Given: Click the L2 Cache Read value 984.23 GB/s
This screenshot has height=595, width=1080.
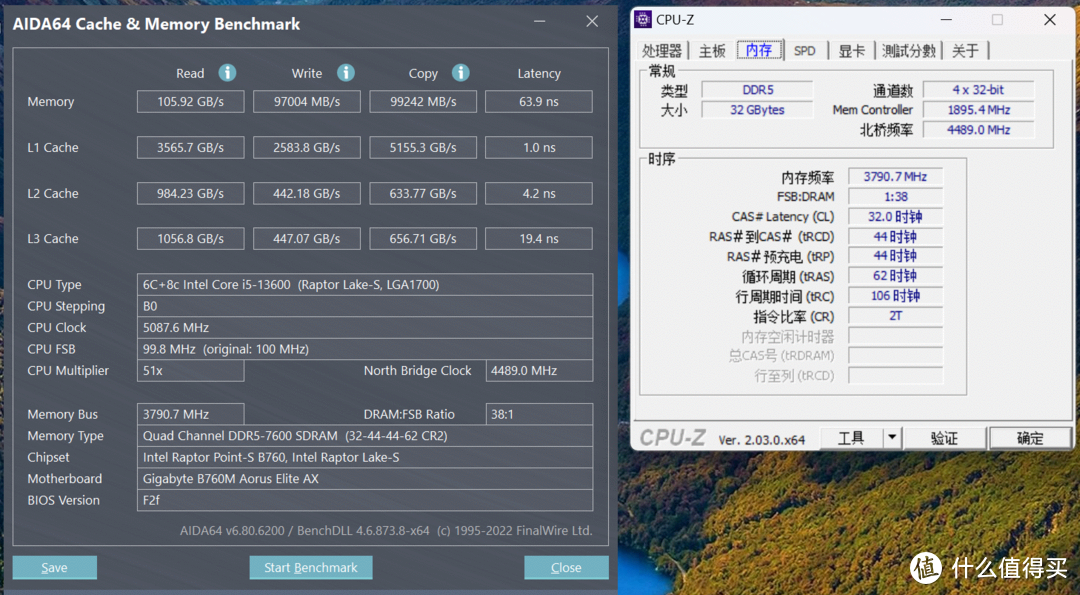Looking at the screenshot, I should 191,194.
